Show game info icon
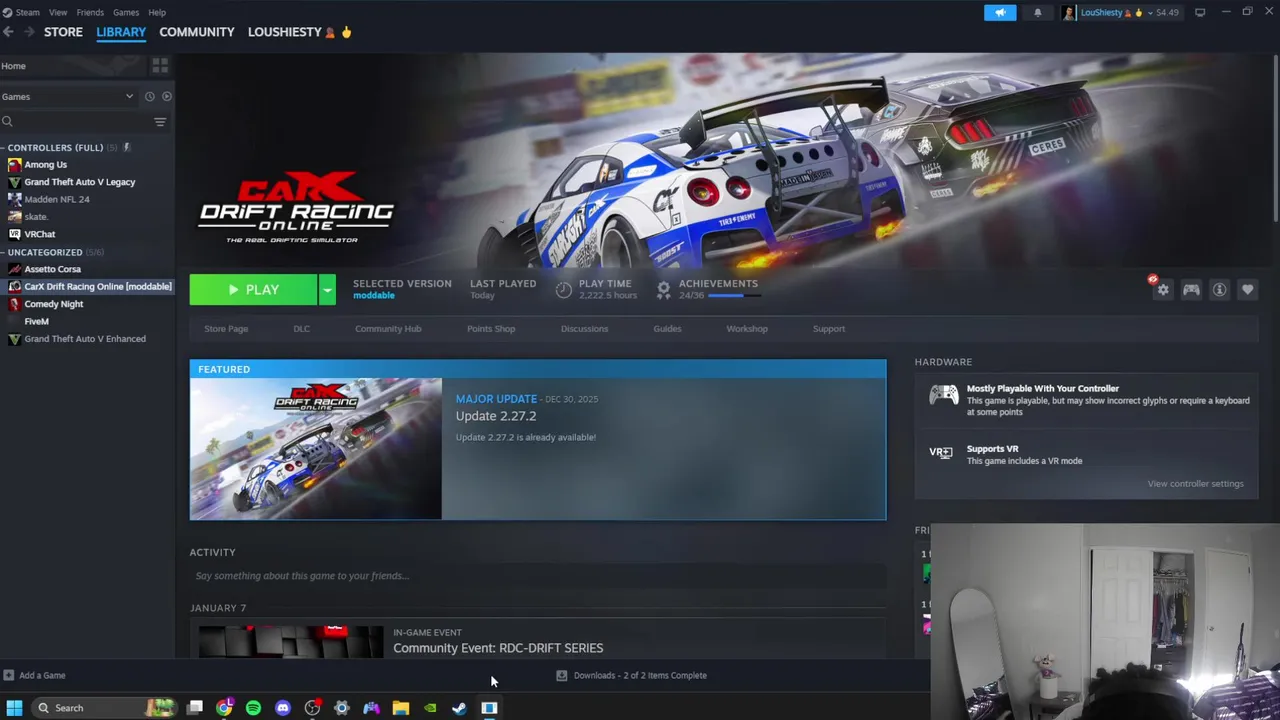This screenshot has height=720, width=1280. [x=1219, y=289]
